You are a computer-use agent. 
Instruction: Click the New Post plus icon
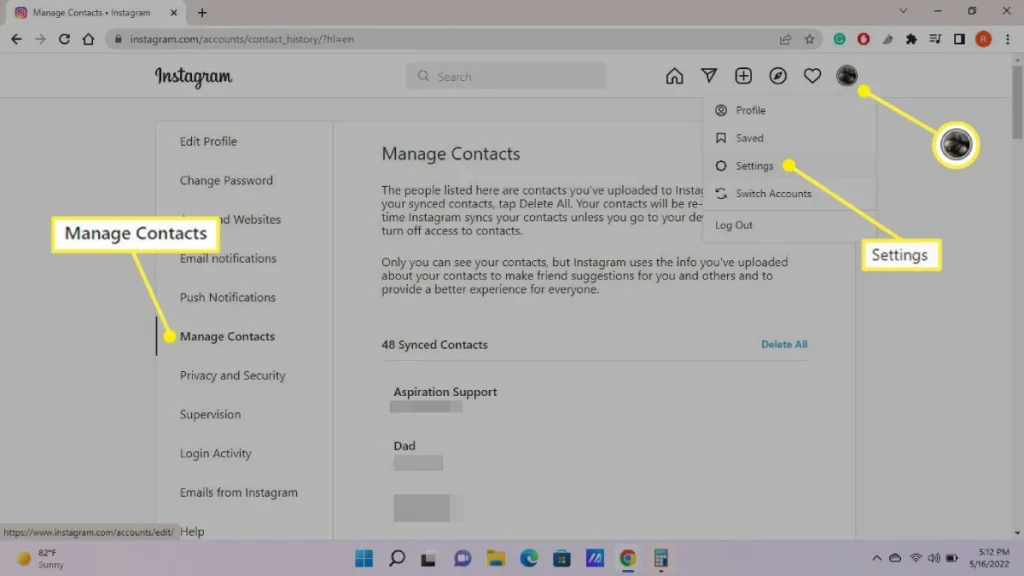click(743, 76)
